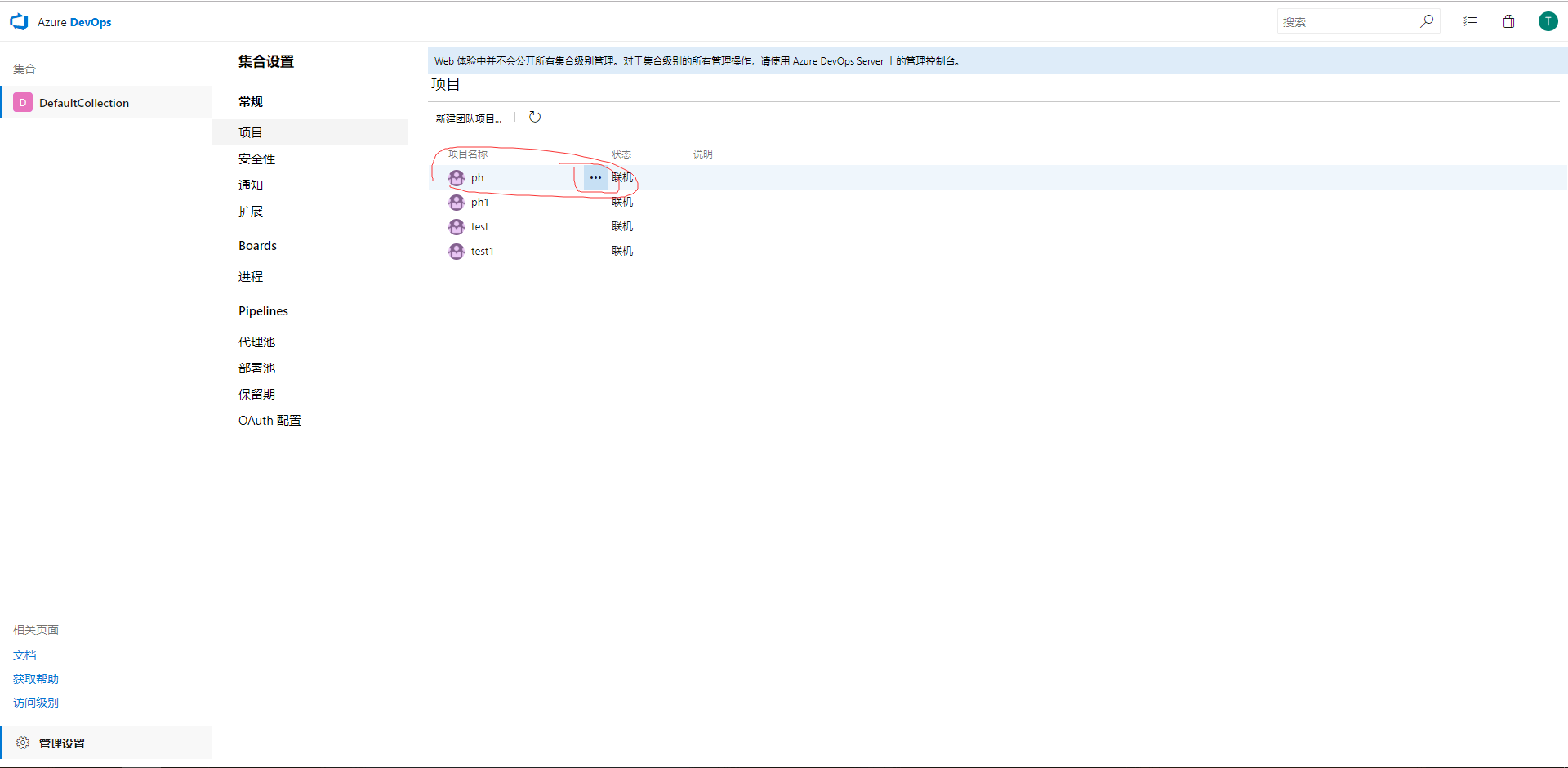1568x768 pixels.
Task: Click the search magnifier icon
Action: click(1426, 21)
